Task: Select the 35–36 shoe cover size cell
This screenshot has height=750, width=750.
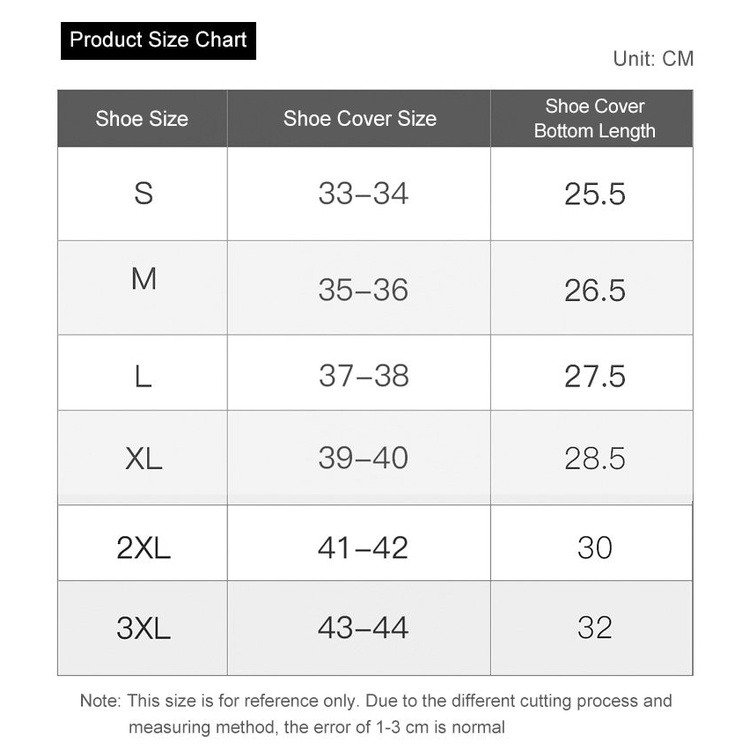Action: pyautogui.click(x=363, y=290)
